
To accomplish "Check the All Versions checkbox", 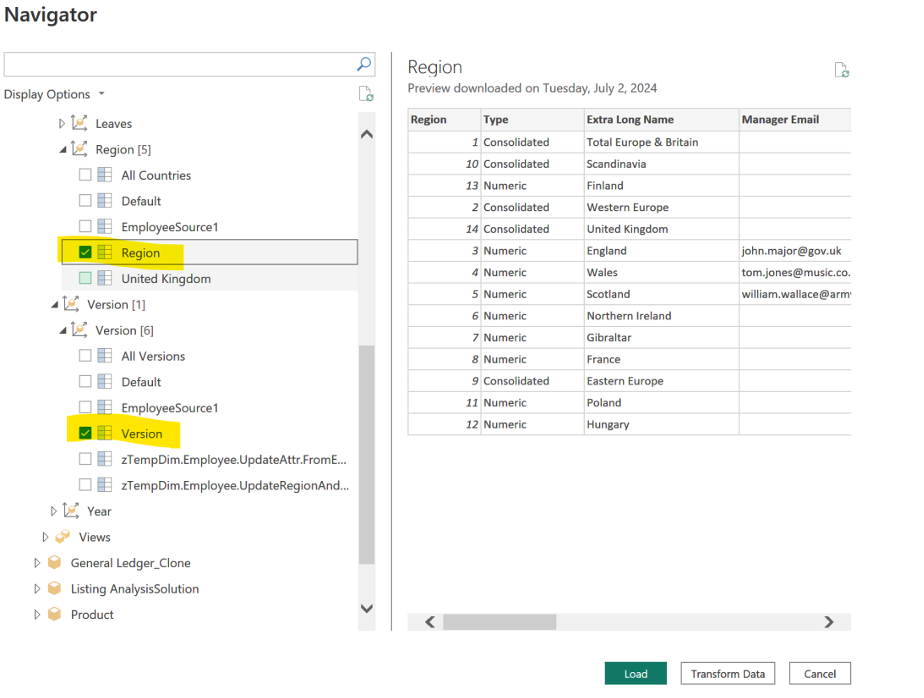I will pyautogui.click(x=85, y=355).
